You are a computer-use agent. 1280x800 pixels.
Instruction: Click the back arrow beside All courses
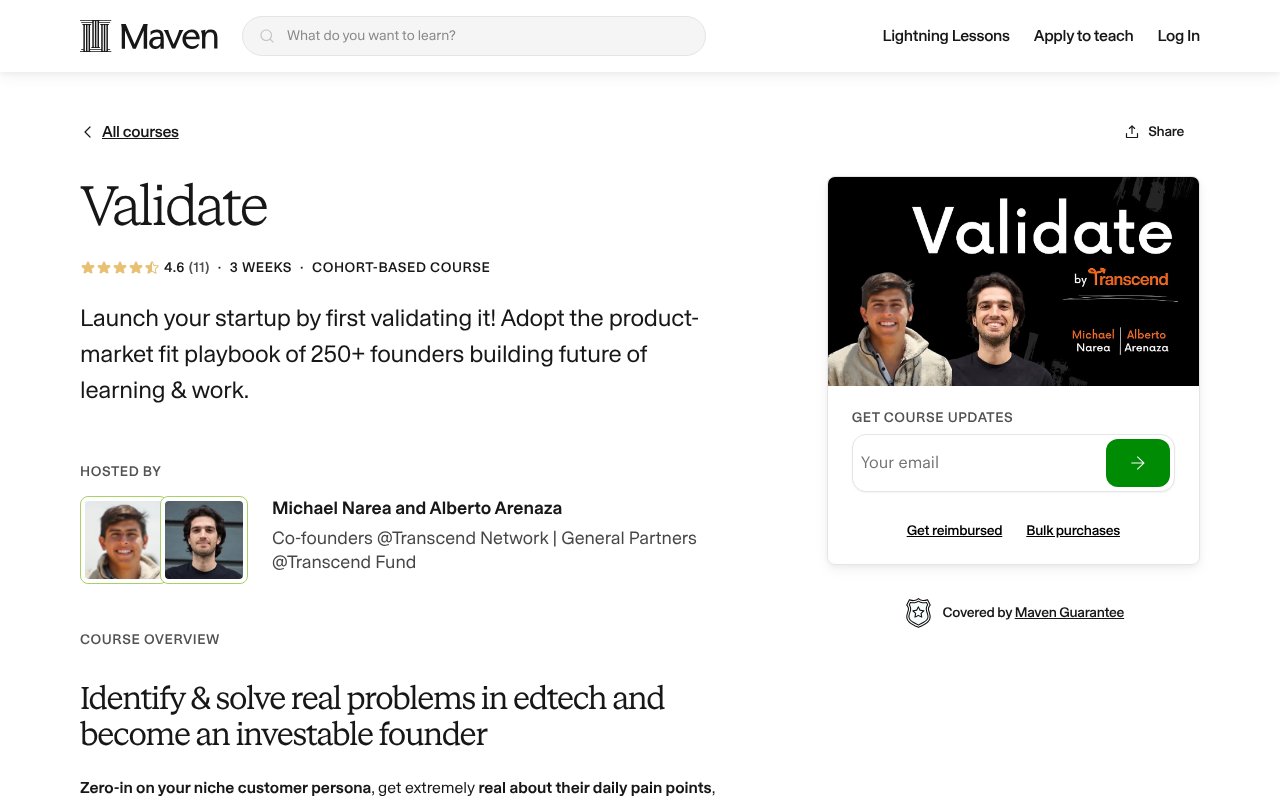(x=87, y=131)
